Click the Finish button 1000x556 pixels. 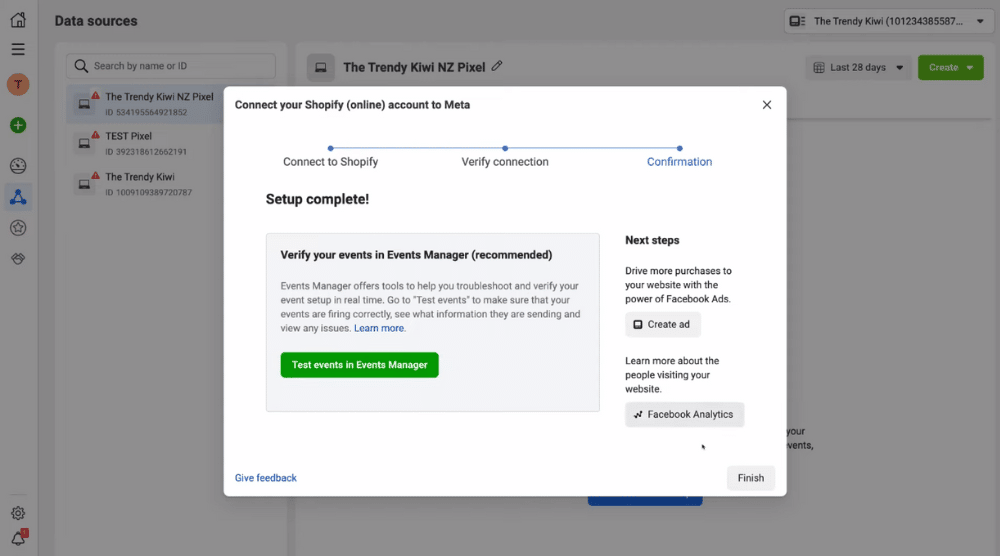(x=751, y=478)
